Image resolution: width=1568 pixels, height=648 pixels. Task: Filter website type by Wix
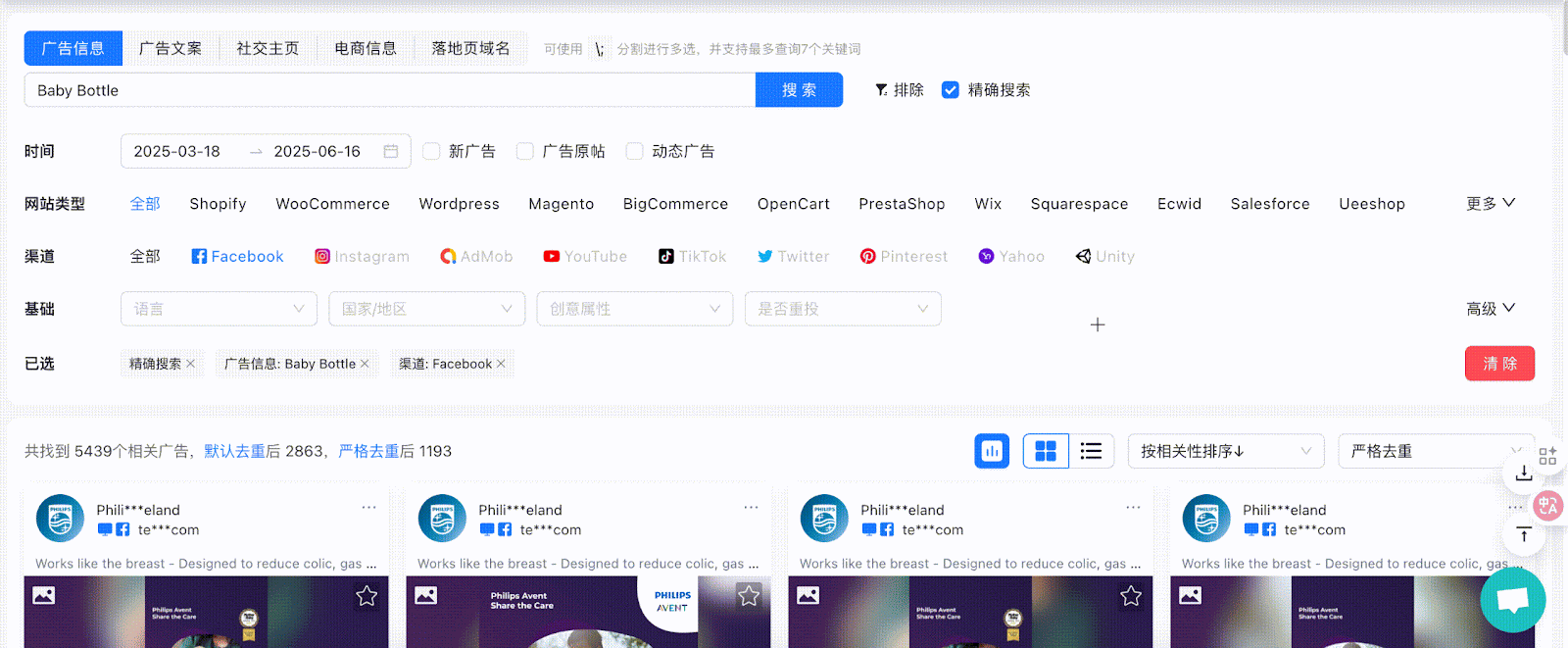tap(988, 204)
